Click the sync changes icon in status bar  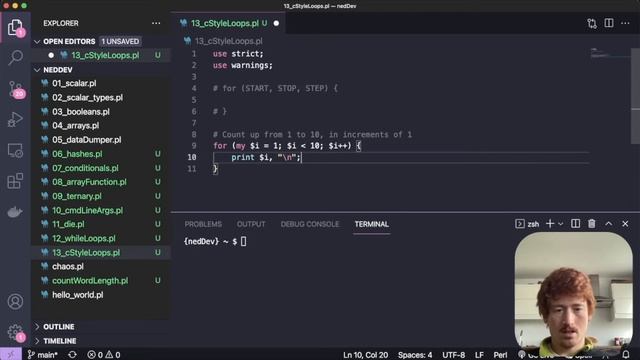[x=72, y=355]
